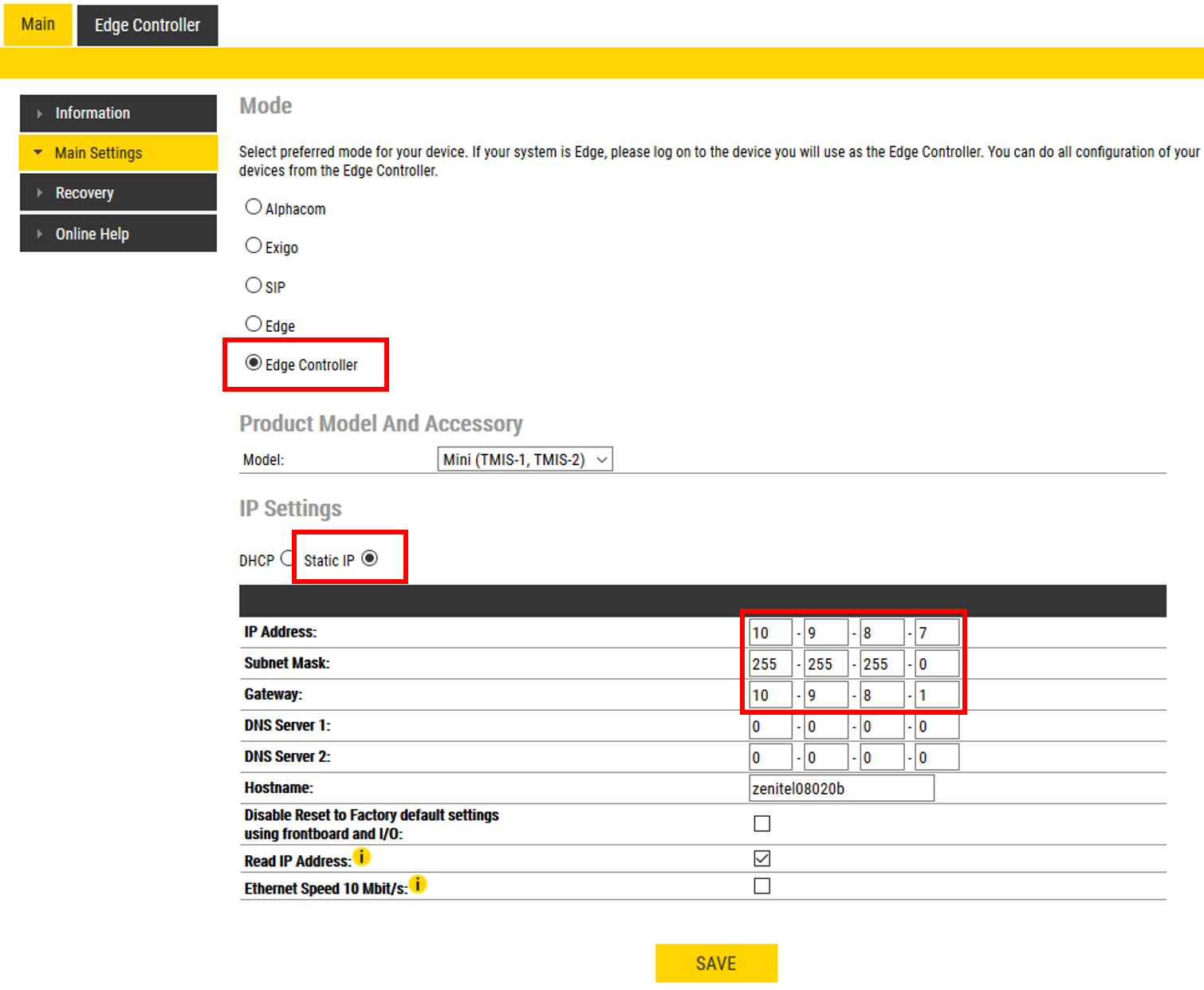Uncheck the Read IP Address checkbox

tap(761, 858)
